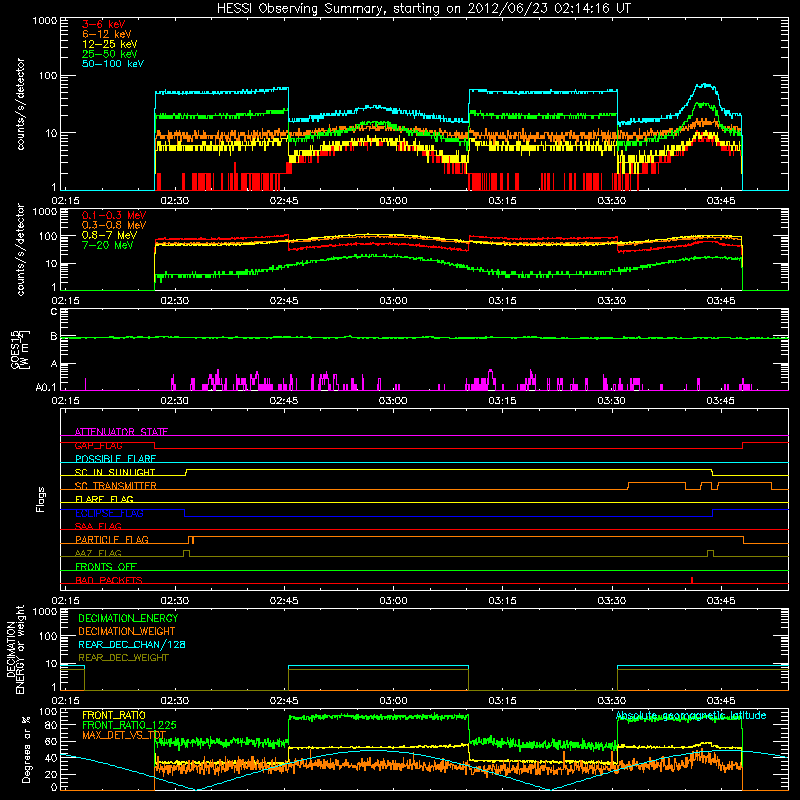Click the FLARE_FLAG label

(x=104, y=499)
